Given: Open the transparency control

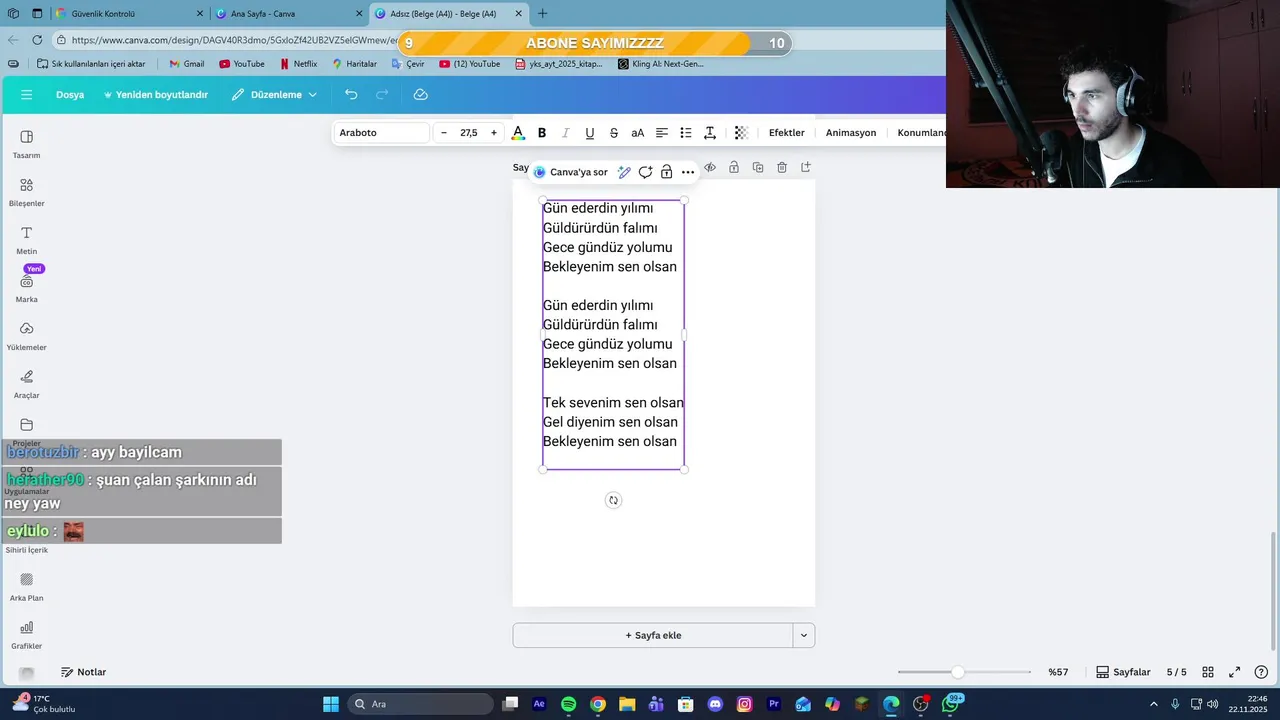Looking at the screenshot, I should (741, 132).
